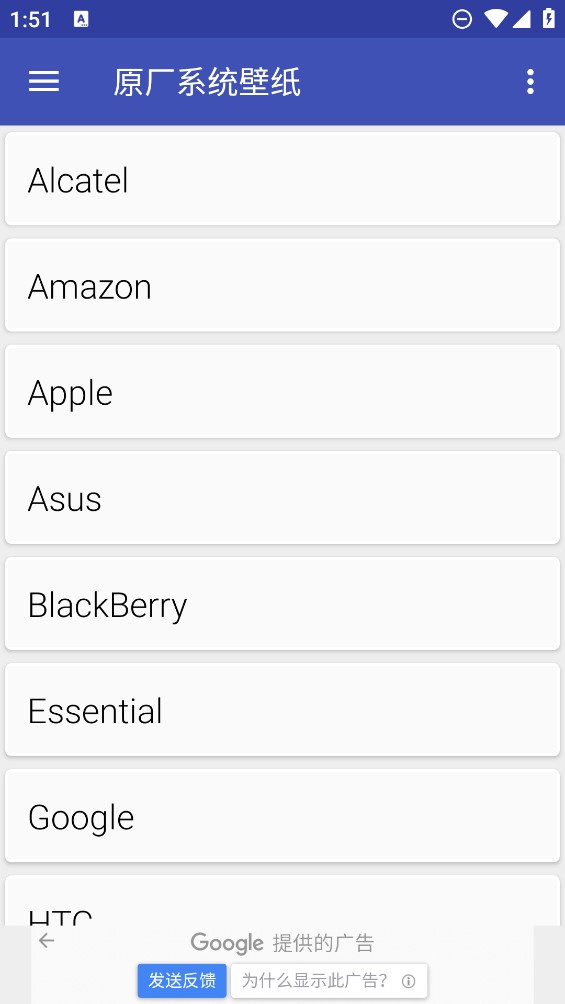This screenshot has height=1004, width=565.
Task: Tap the back arrow in the ad banner
Action: pyautogui.click(x=46, y=940)
